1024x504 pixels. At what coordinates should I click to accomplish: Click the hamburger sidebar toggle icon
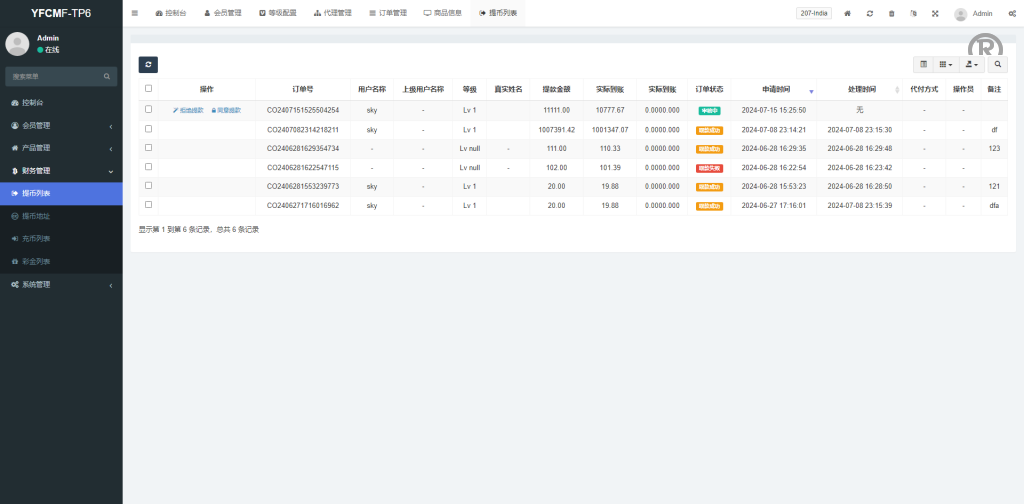(x=135, y=13)
